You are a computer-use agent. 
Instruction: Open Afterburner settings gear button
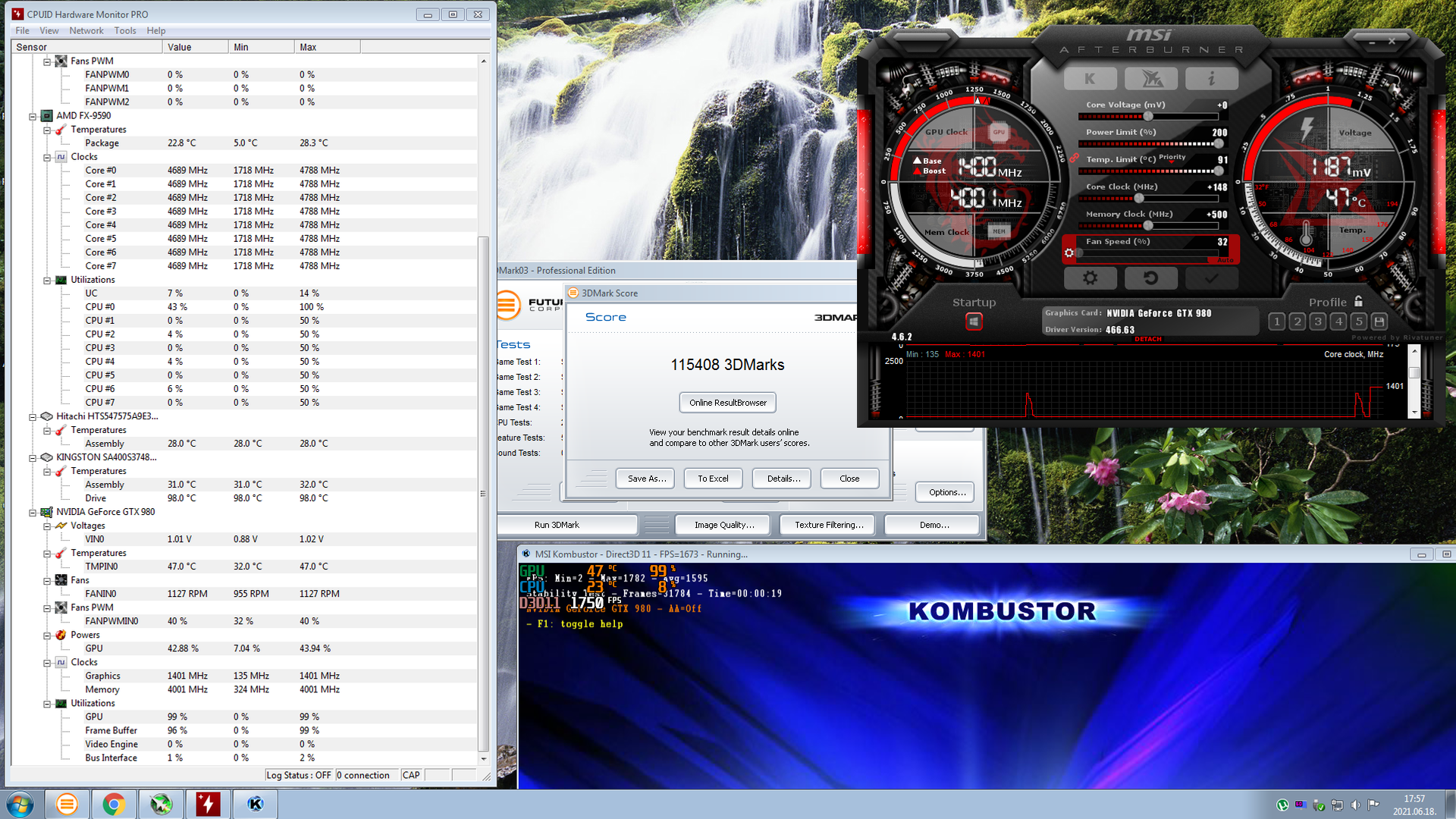click(x=1090, y=278)
